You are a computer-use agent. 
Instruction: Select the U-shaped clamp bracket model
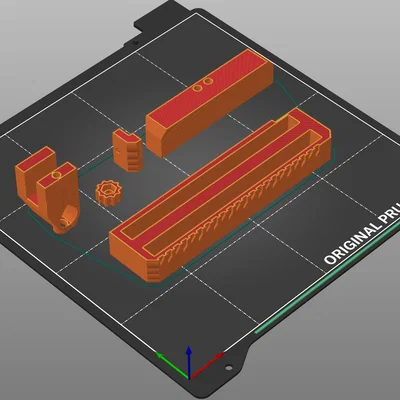[47, 190]
